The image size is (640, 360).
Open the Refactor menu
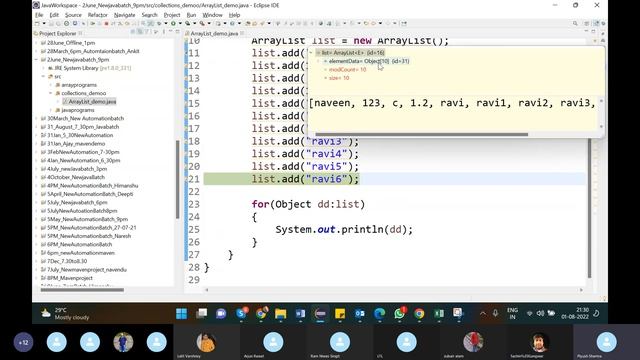click(x=98, y=15)
